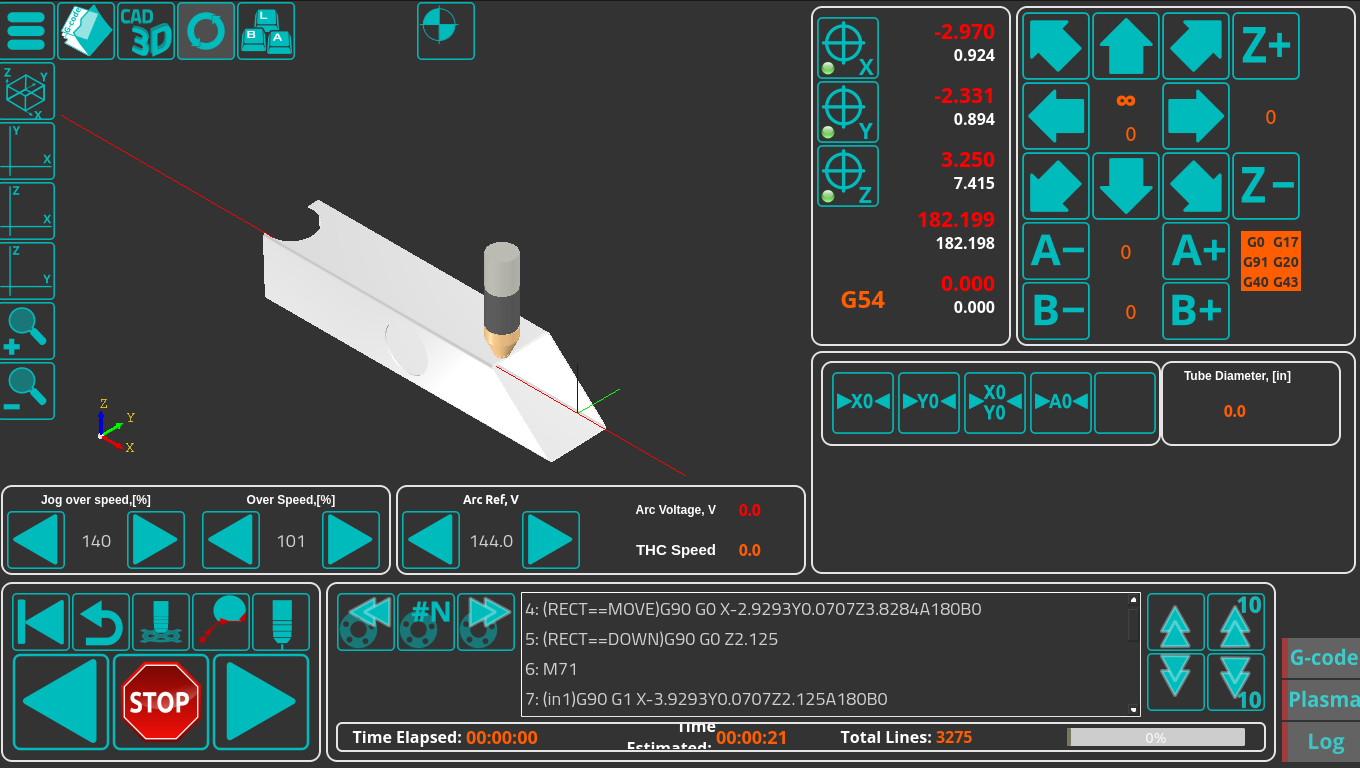Image resolution: width=1360 pixels, height=768 pixels.
Task: Increase the Jog over speed percentage
Action: coord(156,540)
